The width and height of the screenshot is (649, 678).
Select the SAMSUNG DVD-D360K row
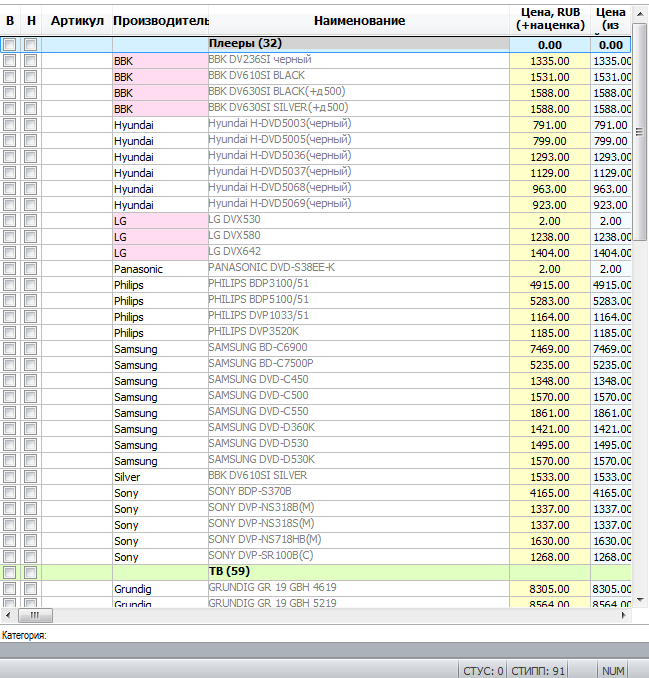click(x=315, y=429)
